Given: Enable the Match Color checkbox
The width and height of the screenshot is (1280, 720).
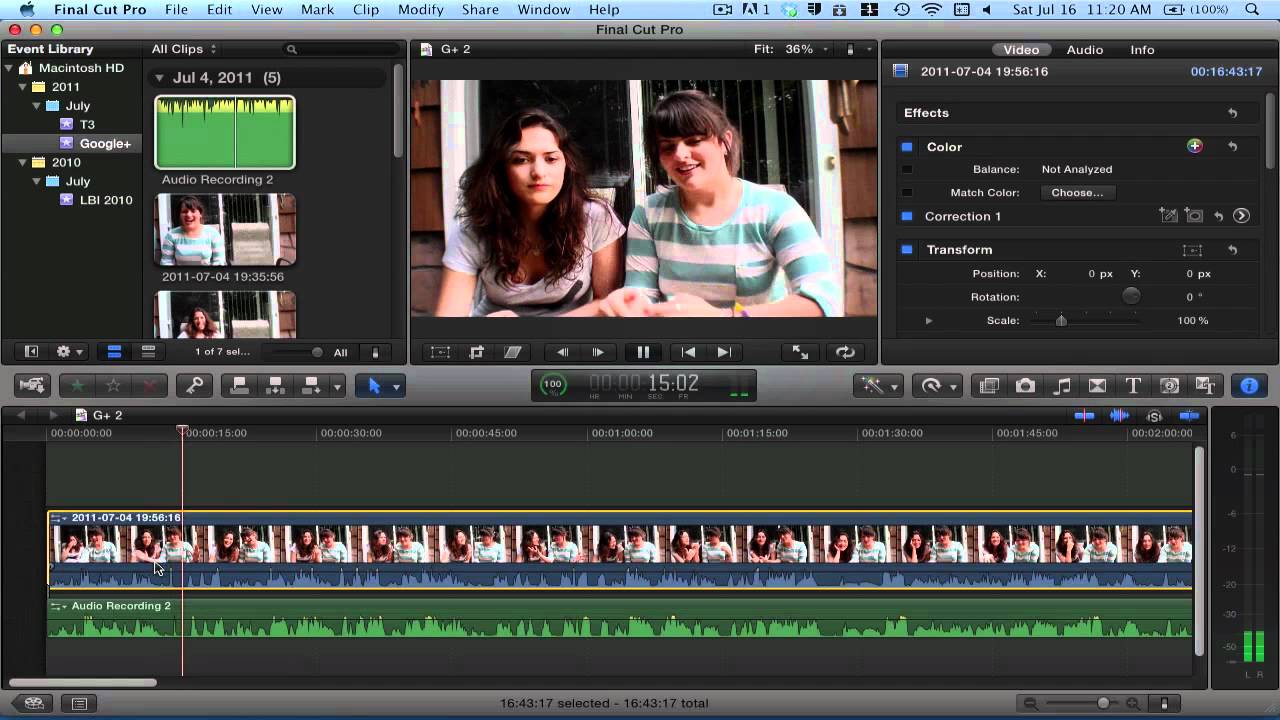Looking at the screenshot, I should tap(907, 193).
